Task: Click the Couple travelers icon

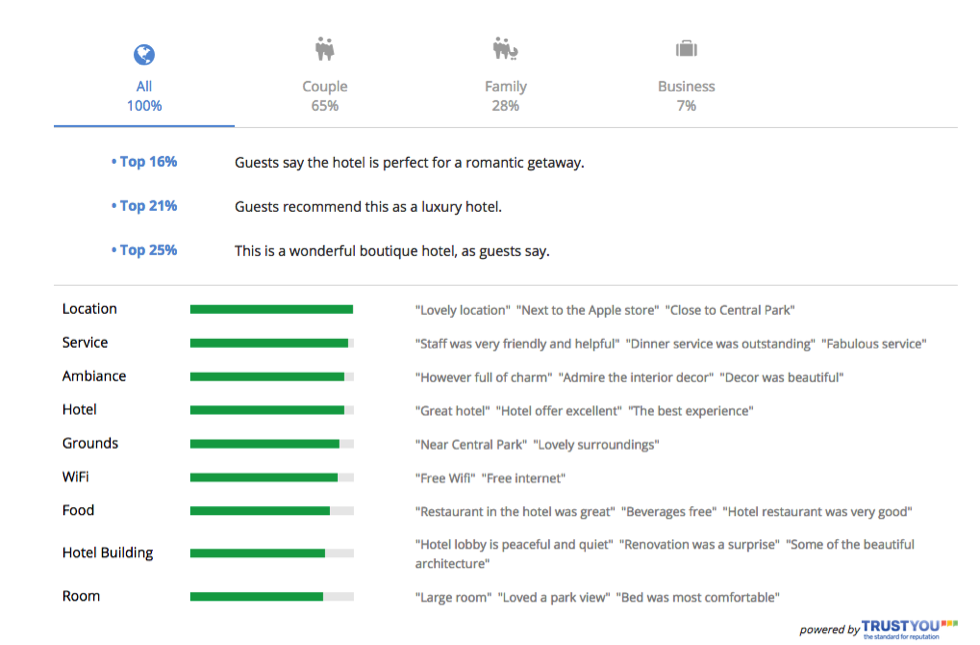Action: 324,48
